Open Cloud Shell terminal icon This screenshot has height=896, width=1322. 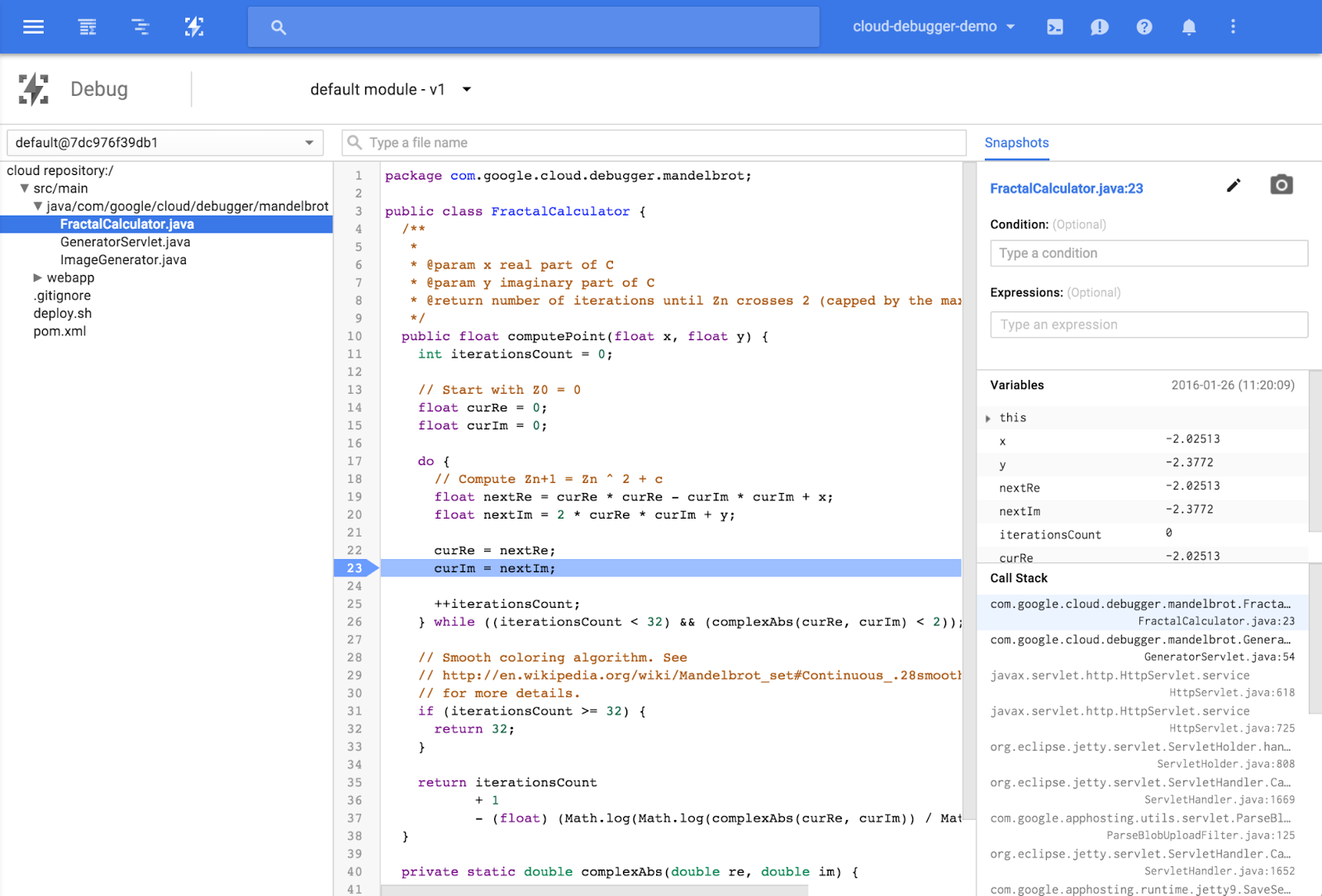(x=1055, y=27)
